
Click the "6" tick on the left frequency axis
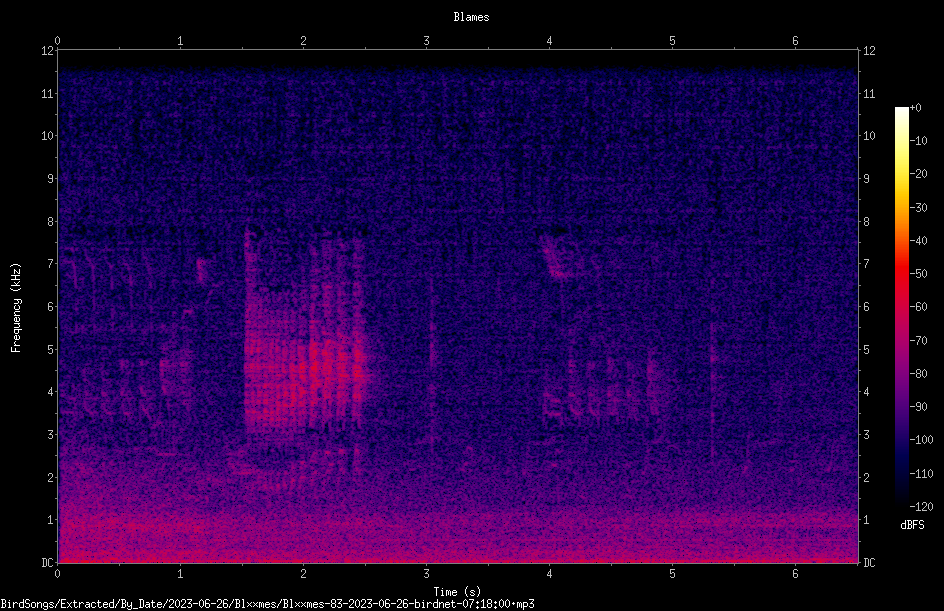coord(51,306)
